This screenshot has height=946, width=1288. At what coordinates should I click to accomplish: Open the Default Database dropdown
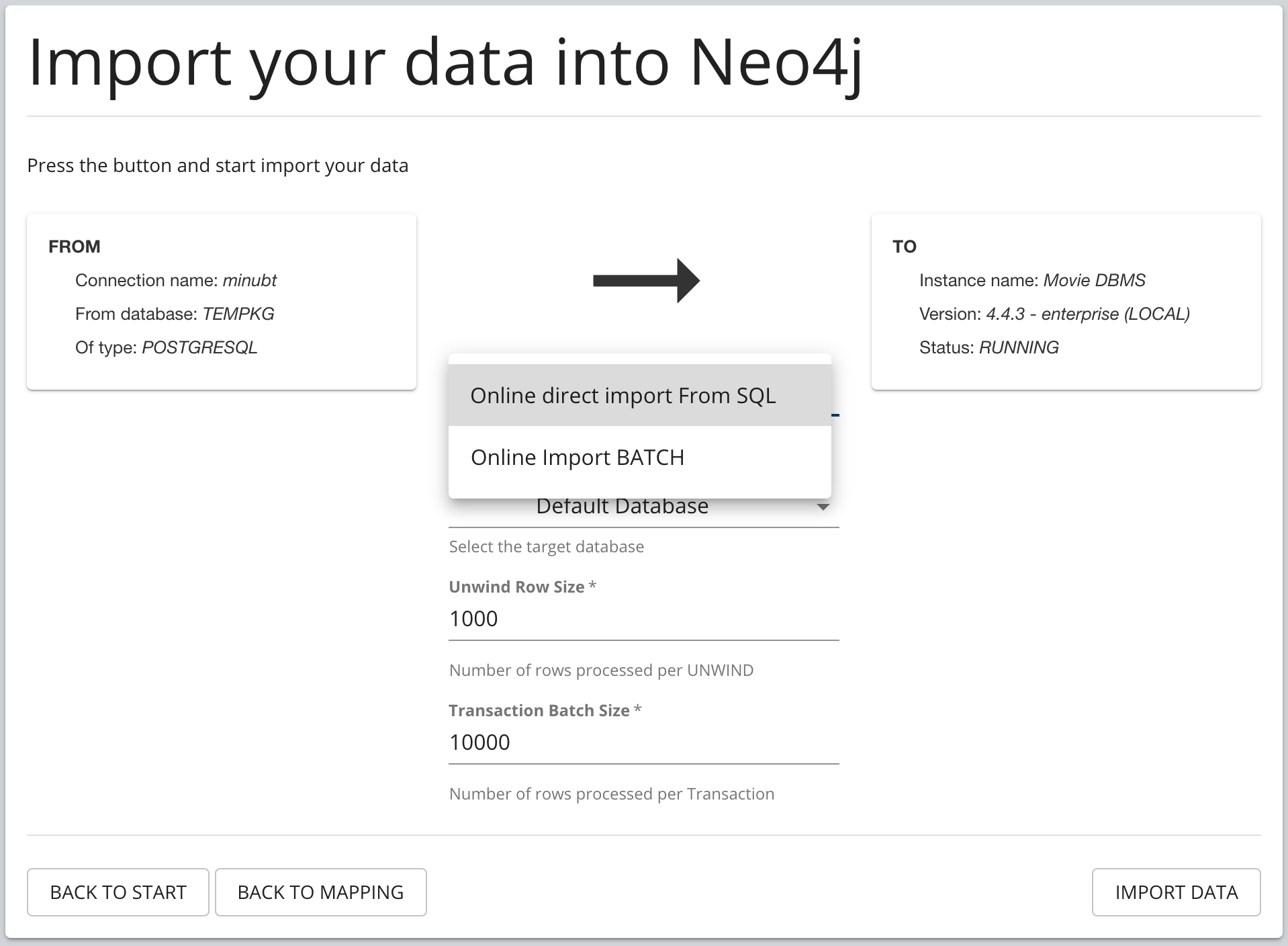pyautogui.click(x=643, y=507)
